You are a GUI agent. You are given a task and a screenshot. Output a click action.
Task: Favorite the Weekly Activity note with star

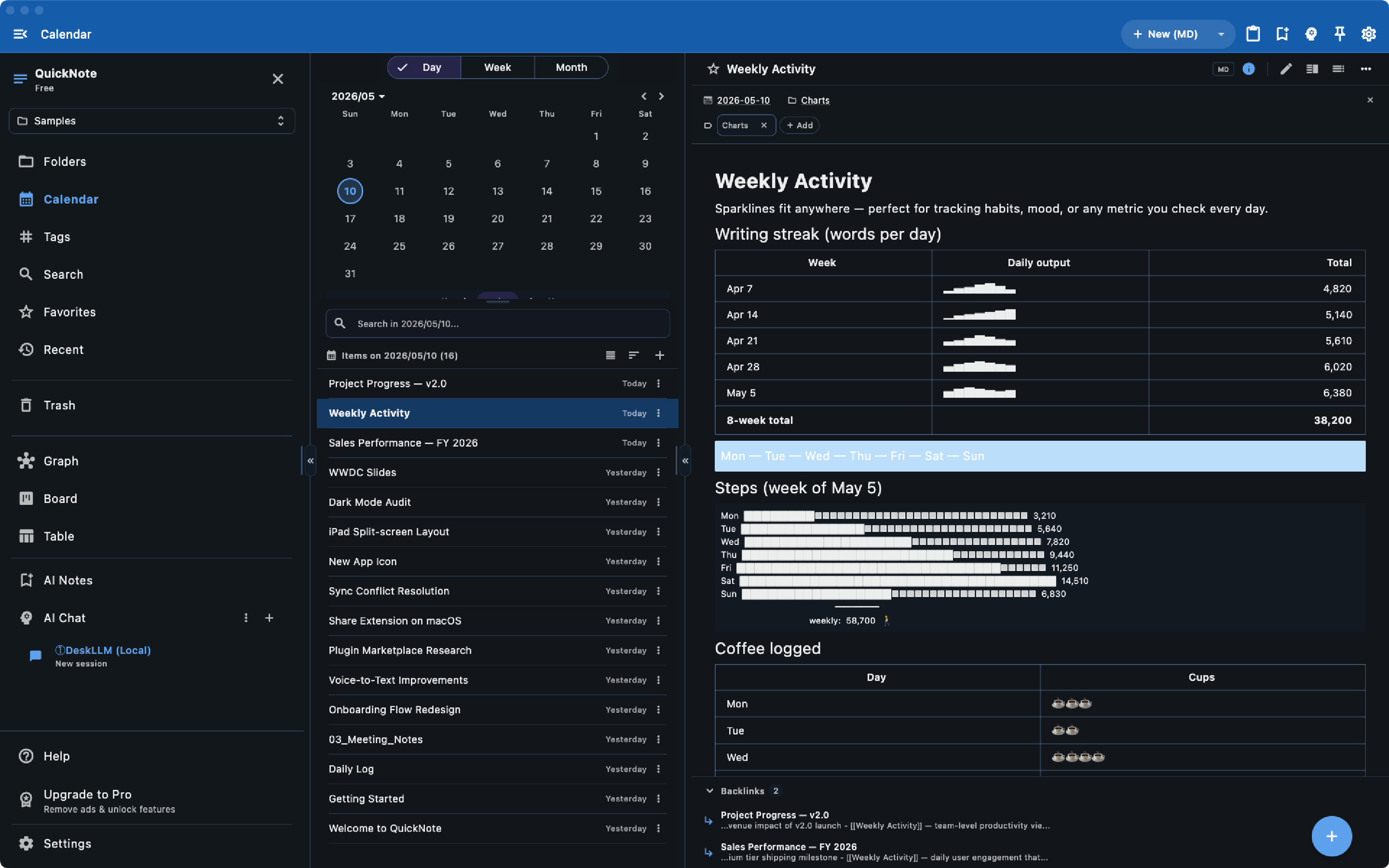coord(713,69)
